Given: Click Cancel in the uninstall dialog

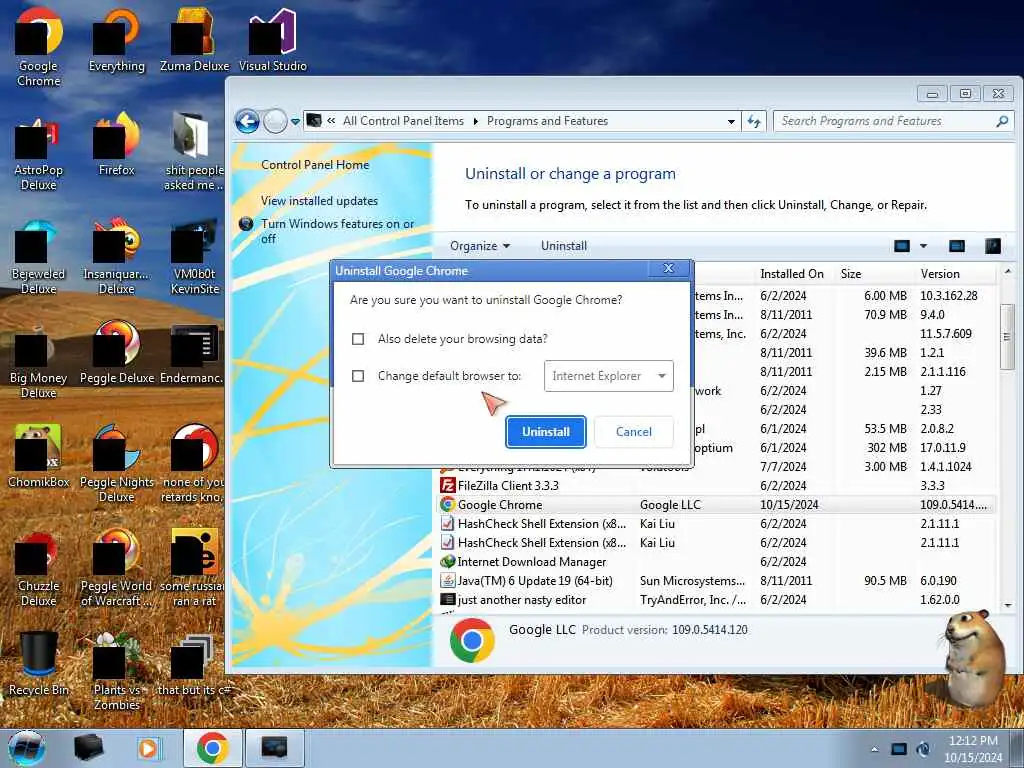Looking at the screenshot, I should click(633, 432).
